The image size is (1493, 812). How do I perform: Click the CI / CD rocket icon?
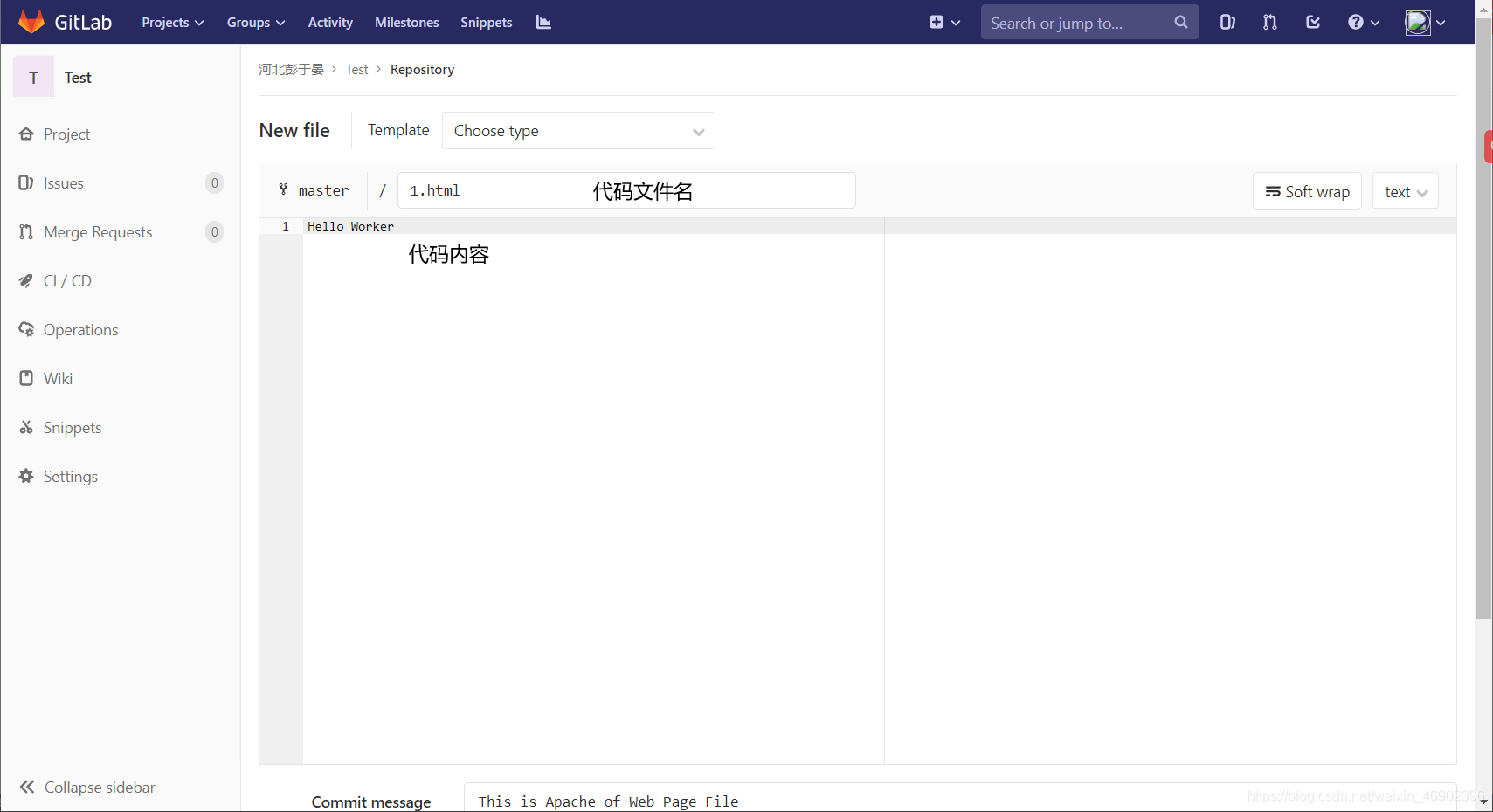point(26,280)
